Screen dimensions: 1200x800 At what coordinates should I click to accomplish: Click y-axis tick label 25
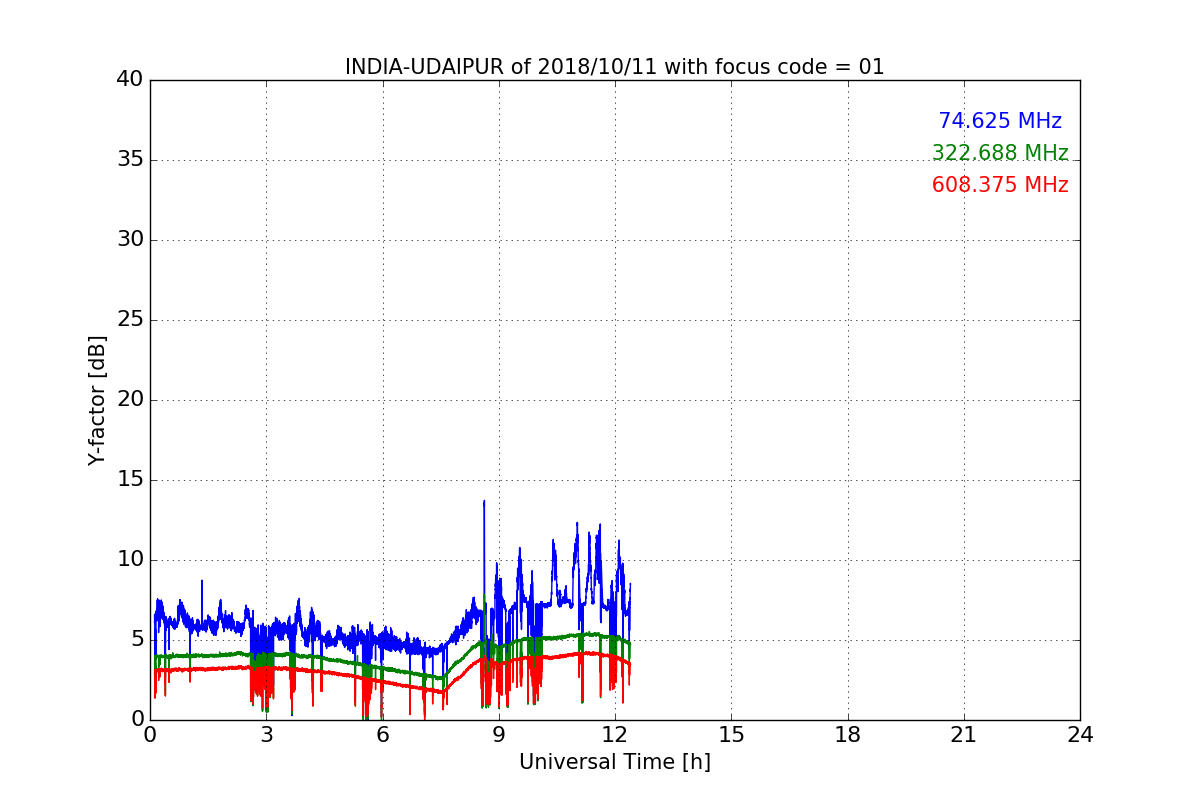130,320
